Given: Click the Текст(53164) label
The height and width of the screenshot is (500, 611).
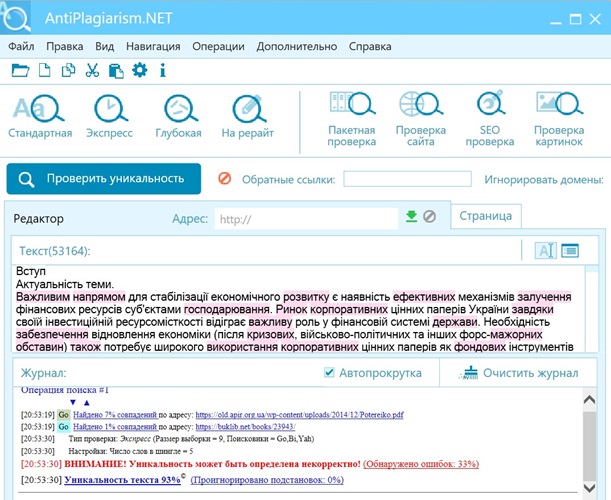Looking at the screenshot, I should coord(55,251).
